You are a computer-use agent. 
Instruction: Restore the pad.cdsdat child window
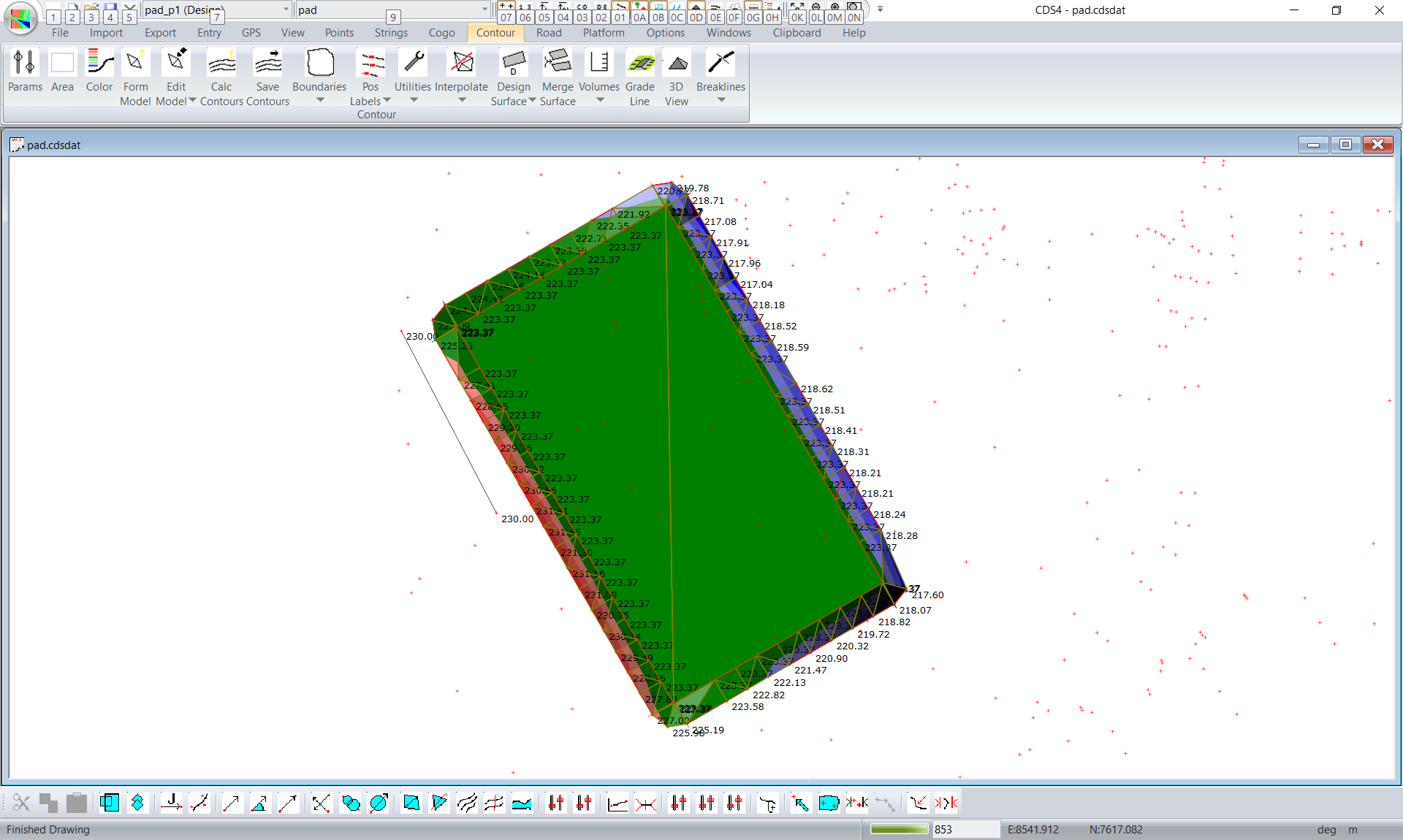(x=1345, y=145)
